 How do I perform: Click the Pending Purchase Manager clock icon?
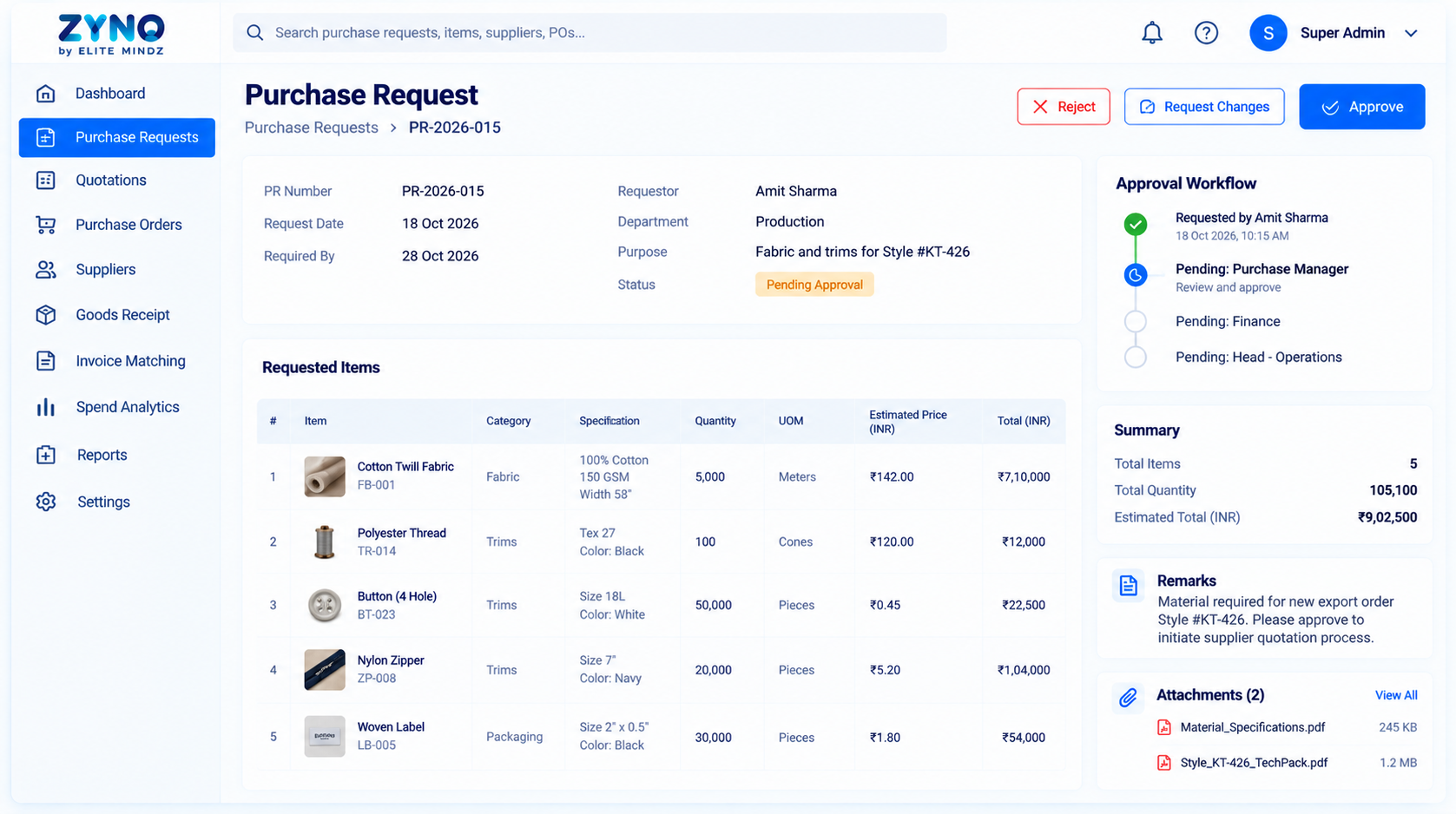coord(1135,275)
